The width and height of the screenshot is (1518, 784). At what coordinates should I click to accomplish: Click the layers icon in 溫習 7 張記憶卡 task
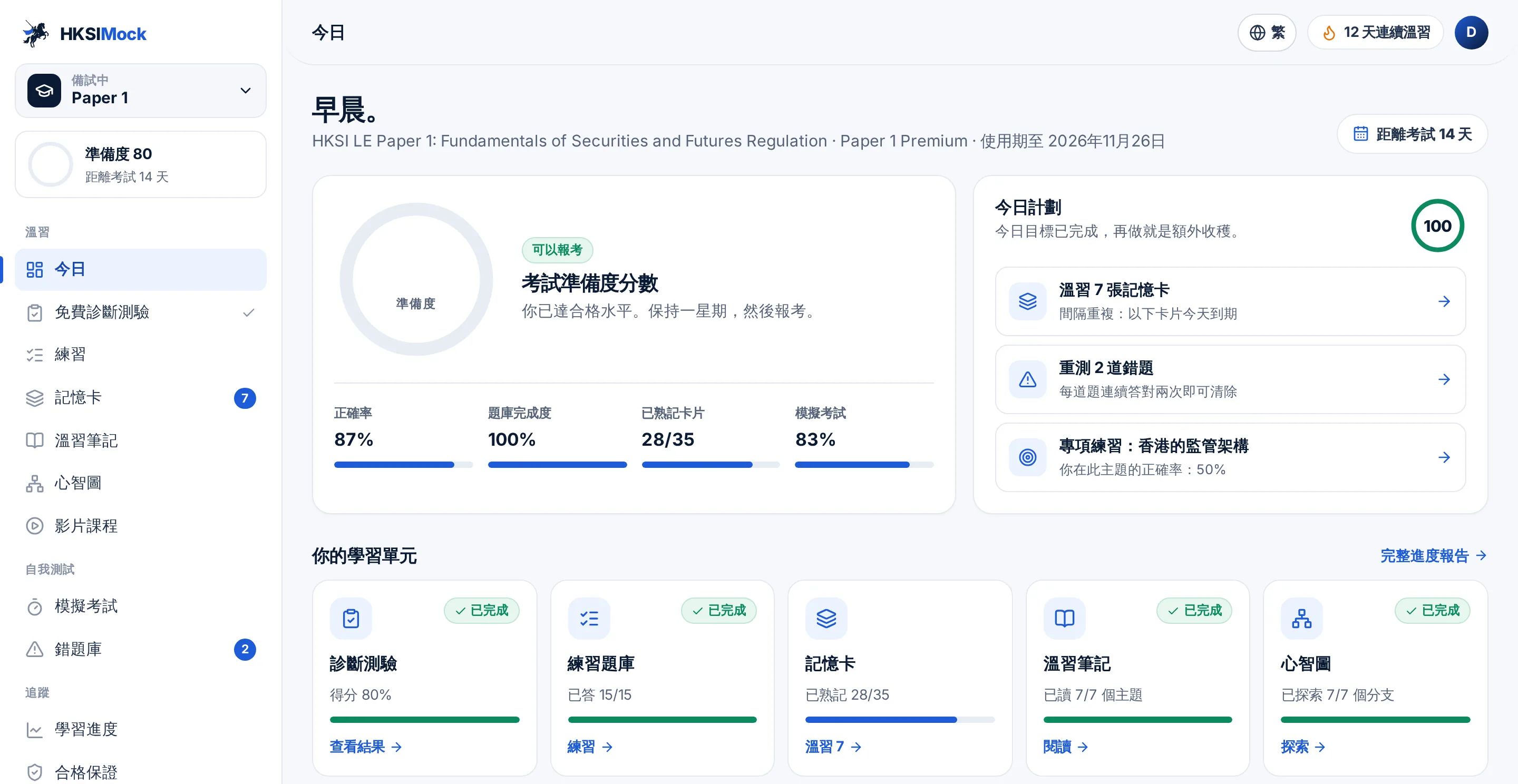coord(1028,301)
